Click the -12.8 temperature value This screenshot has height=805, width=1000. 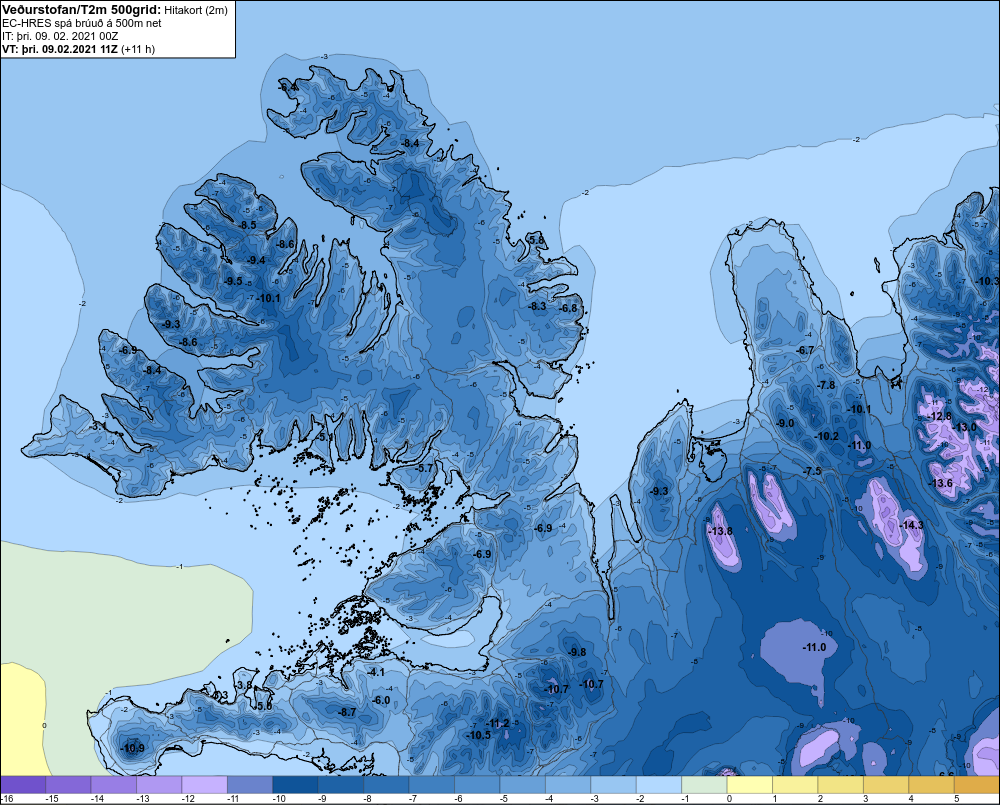[x=940, y=416]
